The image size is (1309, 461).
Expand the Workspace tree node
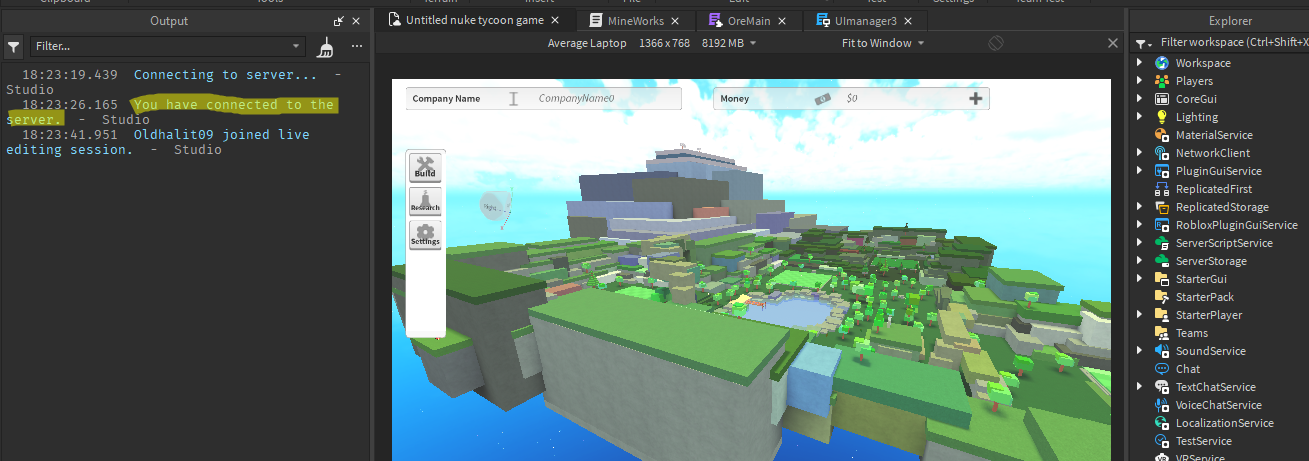pyautogui.click(x=1139, y=63)
